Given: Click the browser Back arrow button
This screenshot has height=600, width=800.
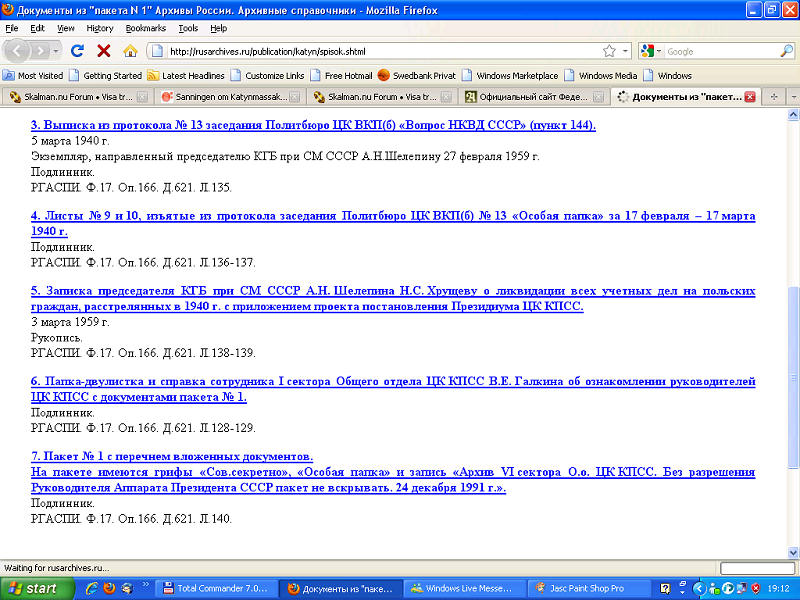Looking at the screenshot, I should pyautogui.click(x=19, y=50).
